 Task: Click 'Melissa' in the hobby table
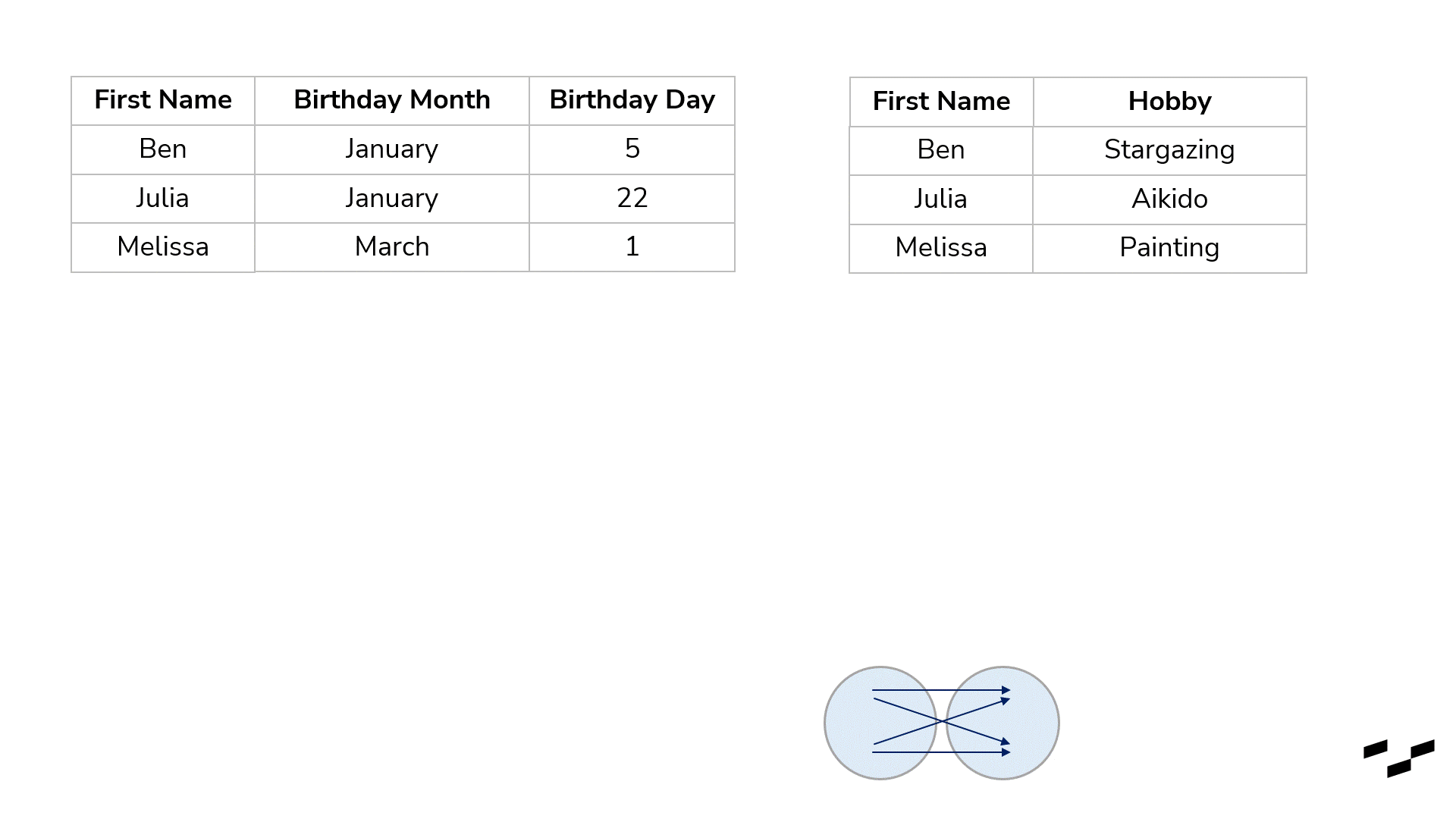point(941,248)
